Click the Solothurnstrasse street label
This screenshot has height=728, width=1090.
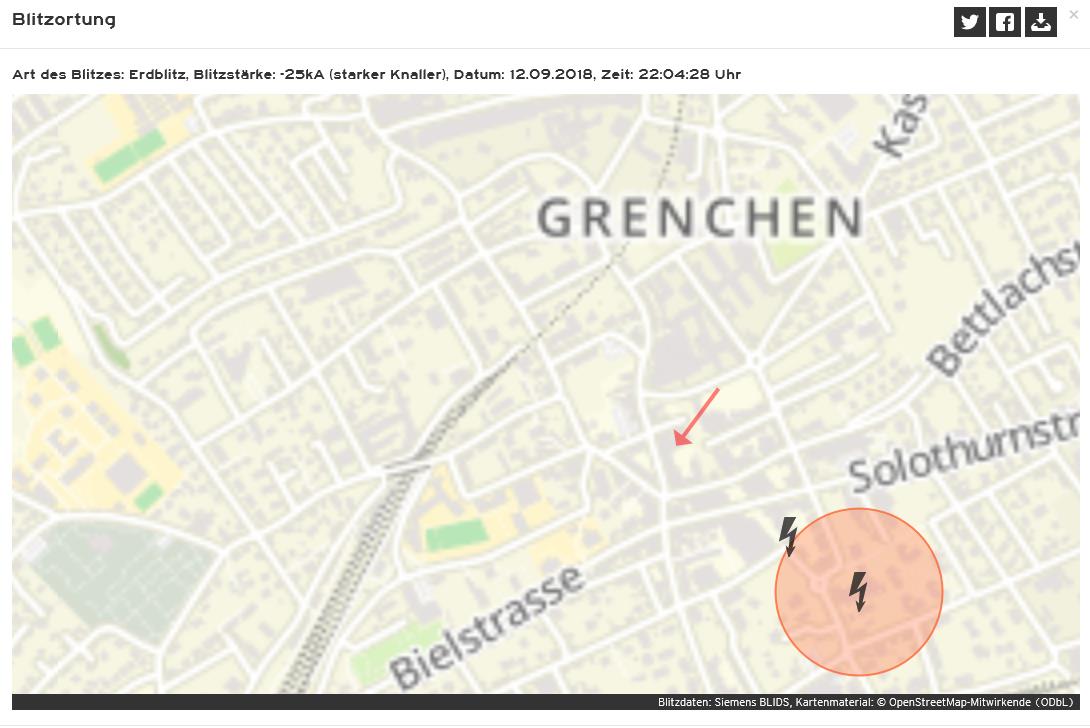[x=963, y=452]
